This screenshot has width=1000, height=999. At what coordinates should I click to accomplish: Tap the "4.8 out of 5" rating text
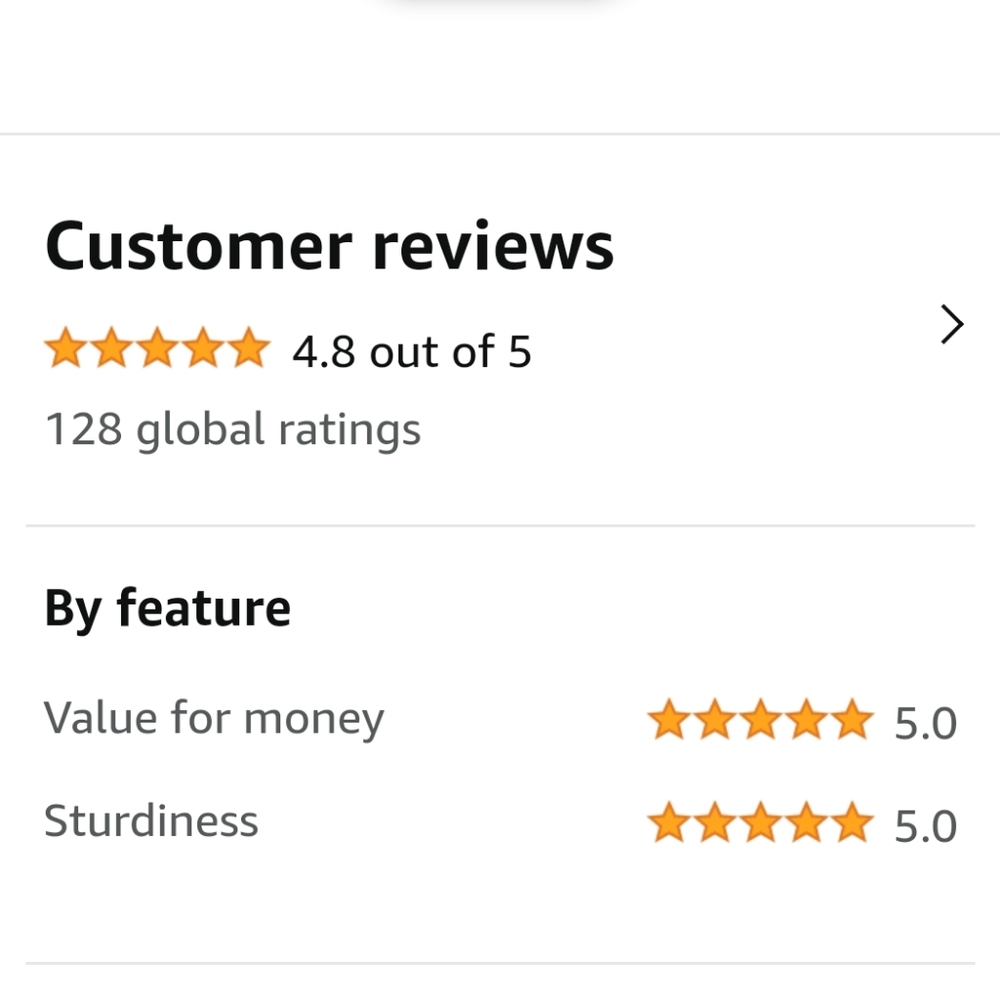coord(411,352)
